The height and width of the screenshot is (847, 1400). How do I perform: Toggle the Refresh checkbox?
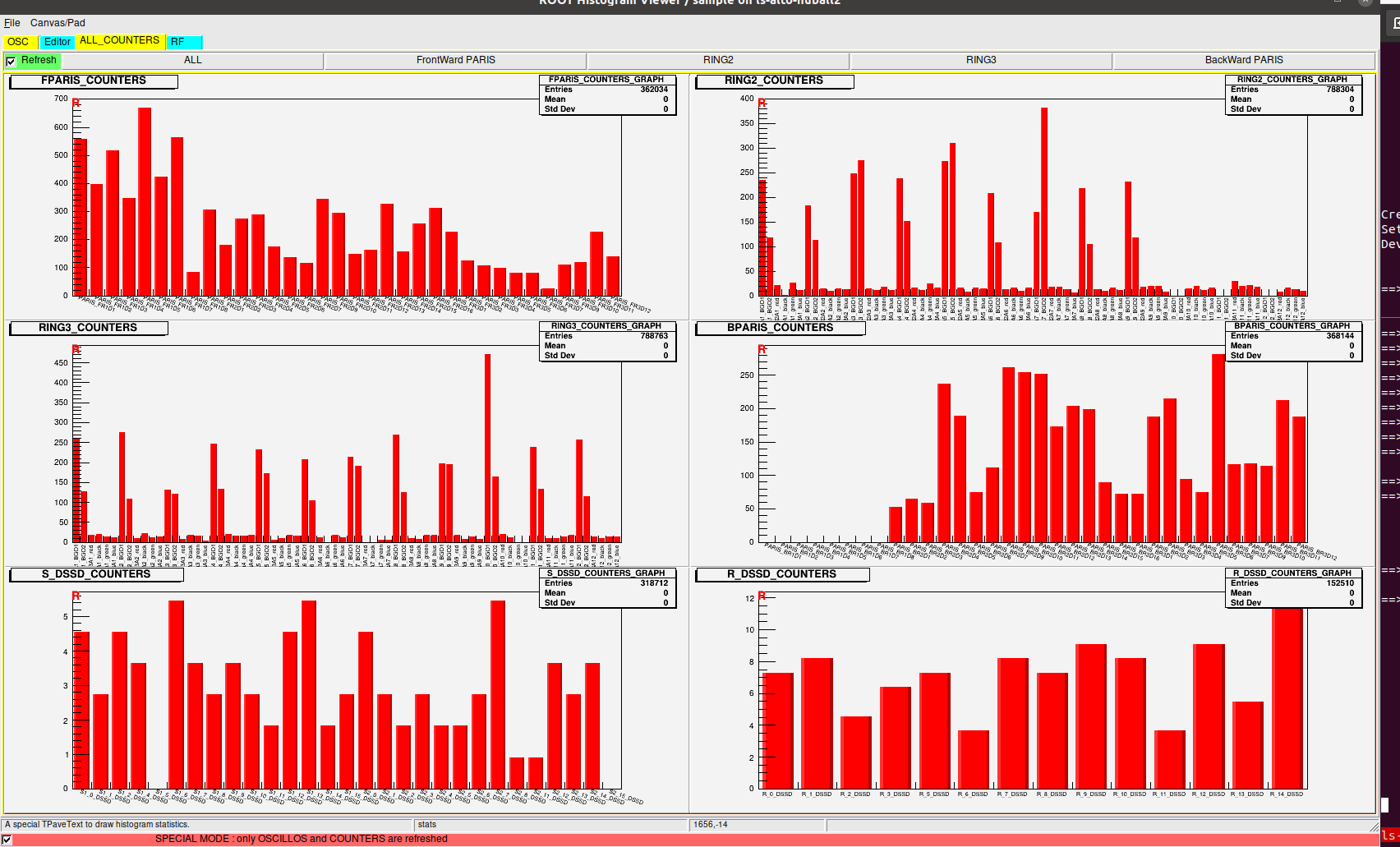[11, 61]
